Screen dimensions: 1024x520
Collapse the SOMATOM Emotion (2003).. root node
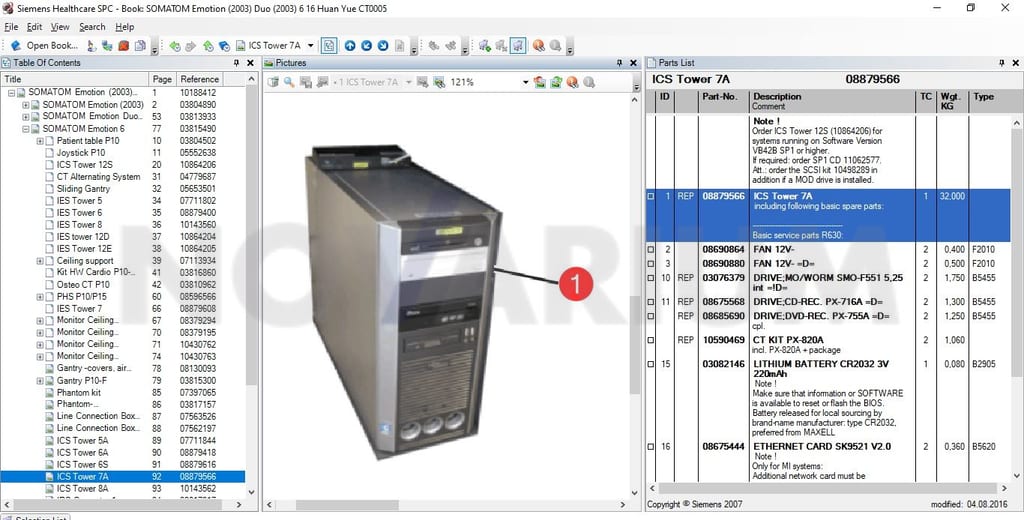(11, 93)
